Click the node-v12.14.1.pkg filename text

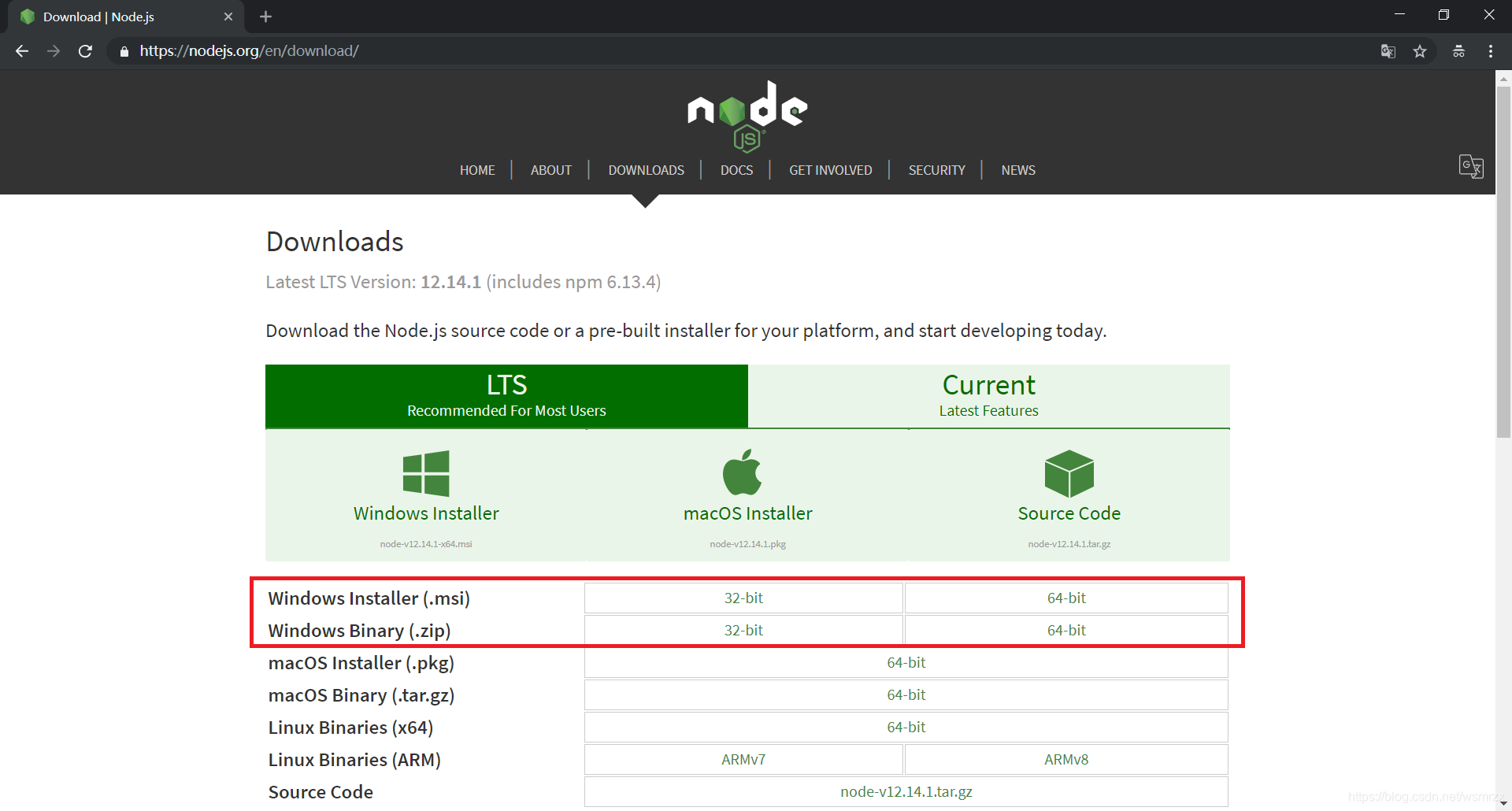748,544
